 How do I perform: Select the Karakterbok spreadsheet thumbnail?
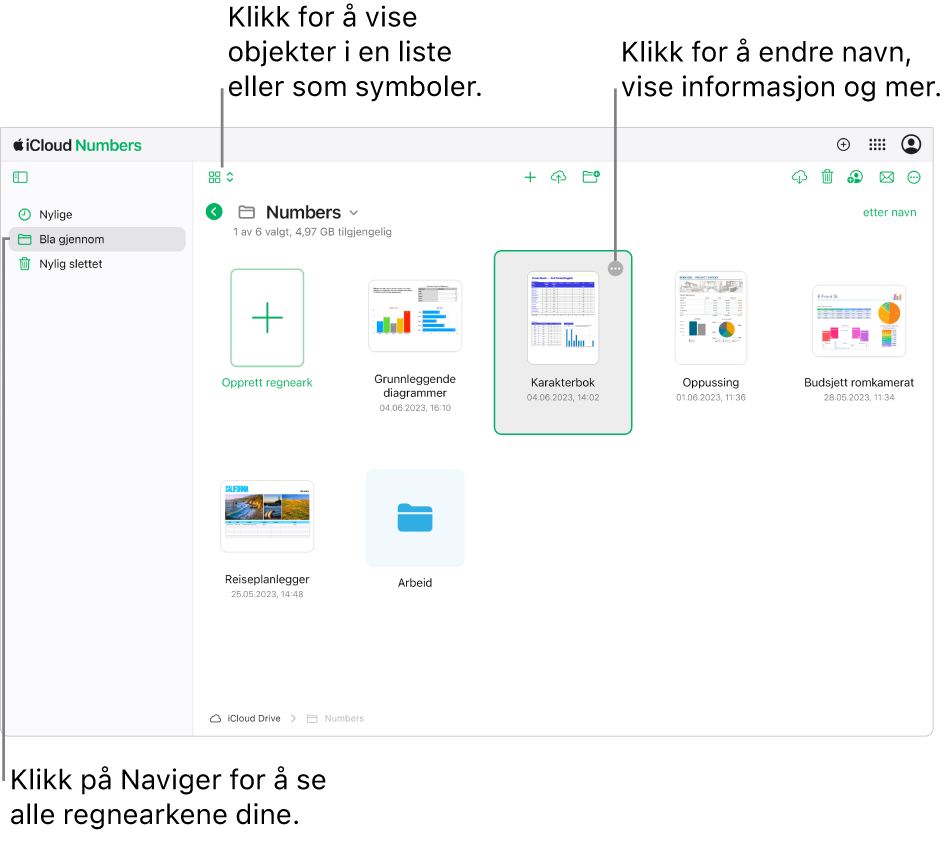coord(563,317)
